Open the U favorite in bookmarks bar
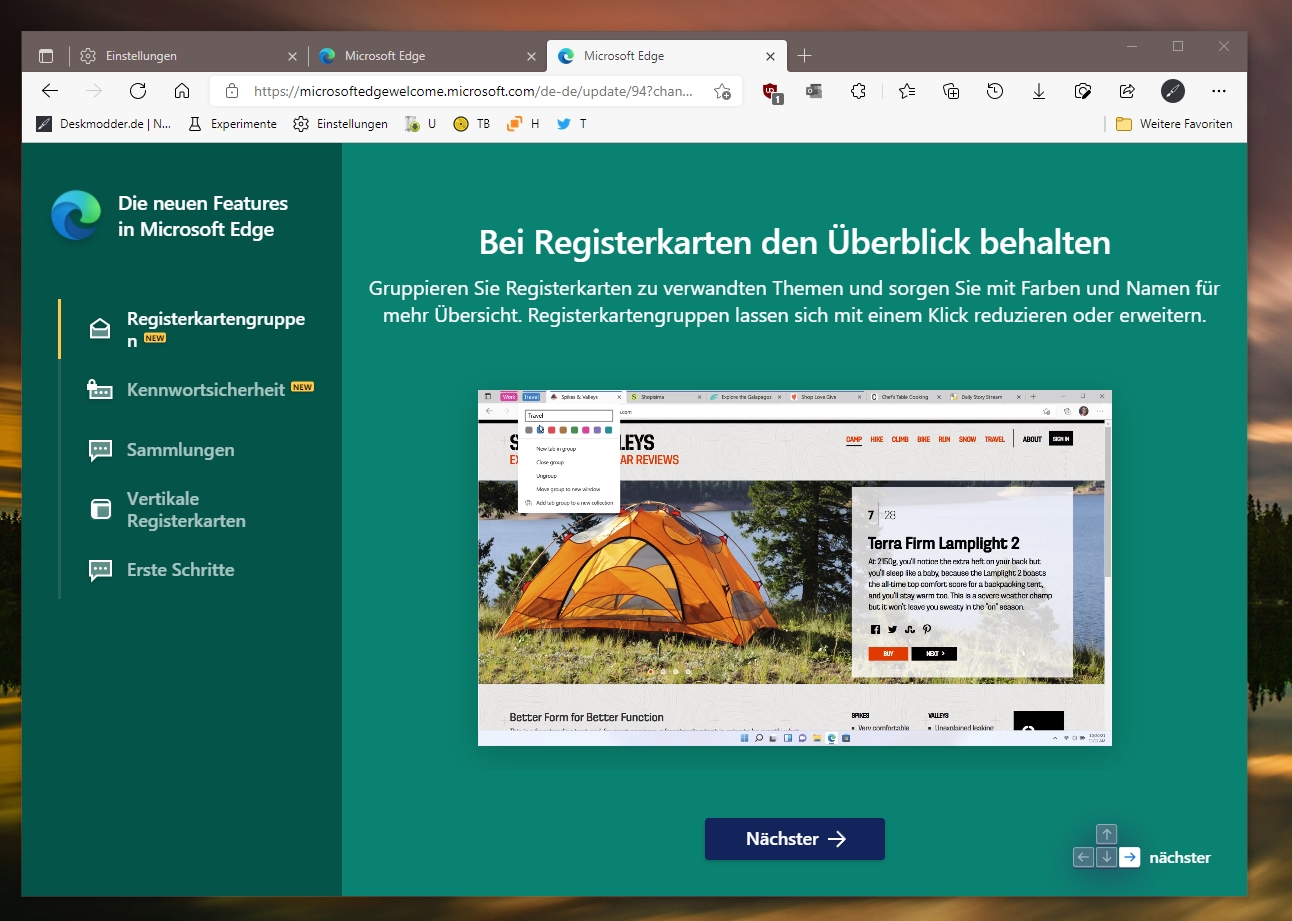The image size is (1292, 921). 420,124
